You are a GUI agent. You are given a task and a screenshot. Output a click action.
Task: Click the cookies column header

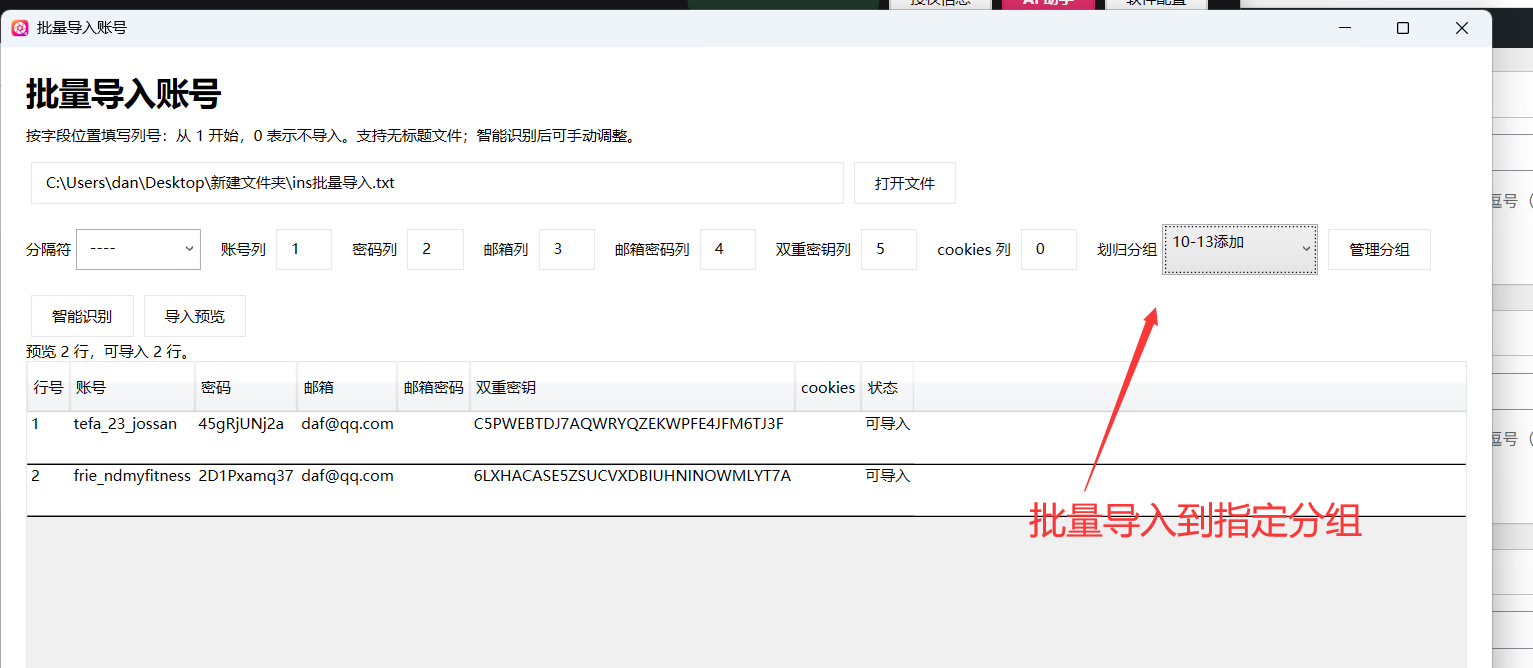pyautogui.click(x=828, y=387)
